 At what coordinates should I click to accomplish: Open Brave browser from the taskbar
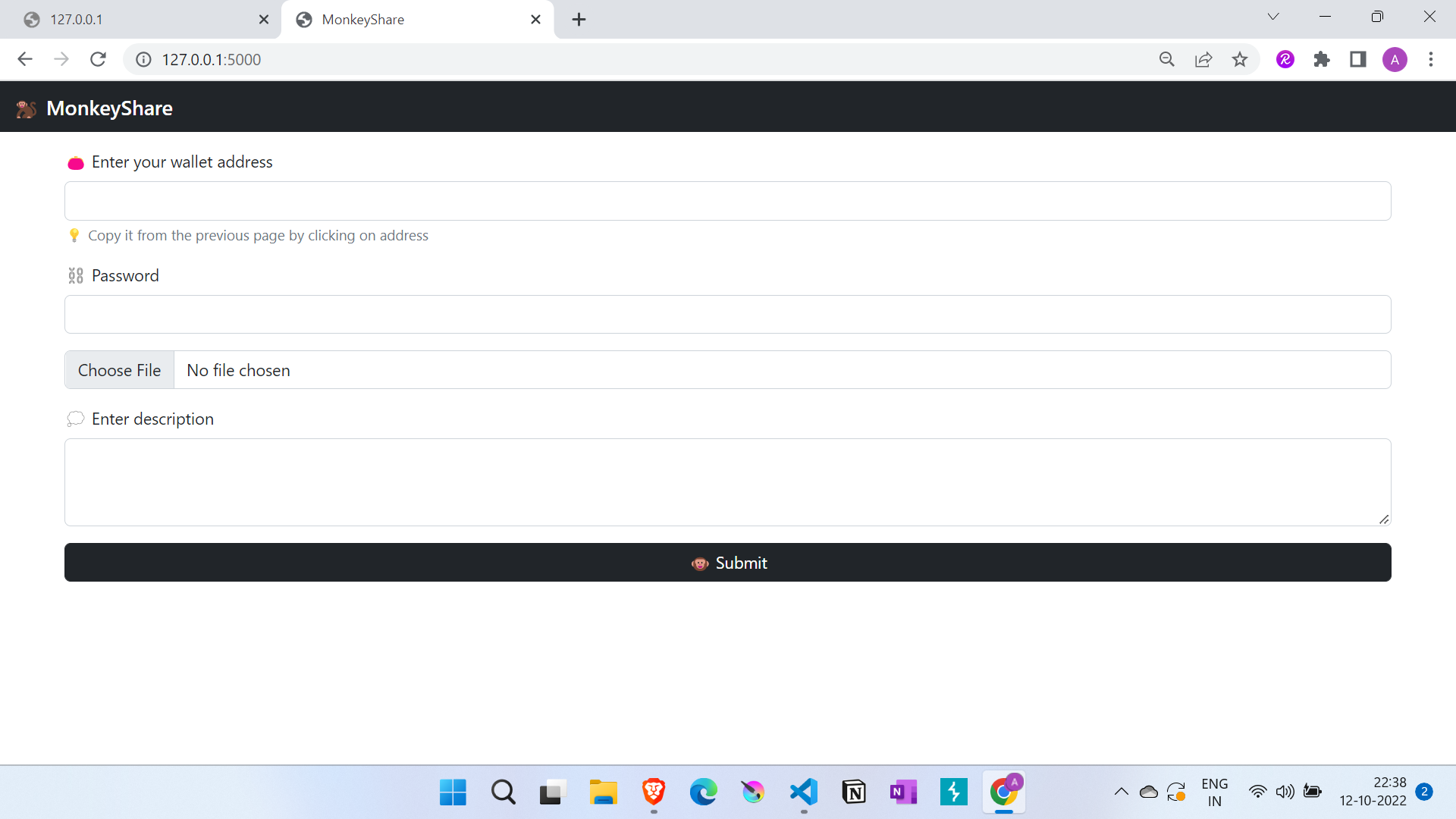pos(653,792)
